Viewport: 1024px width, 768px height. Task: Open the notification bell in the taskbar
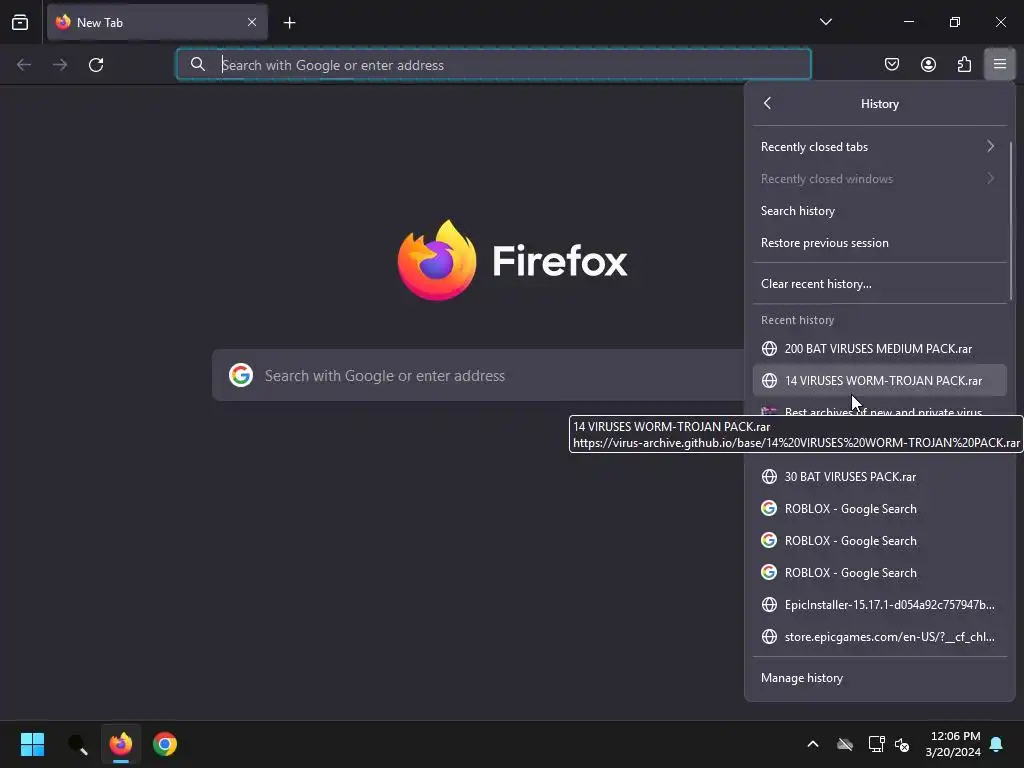coord(997,744)
